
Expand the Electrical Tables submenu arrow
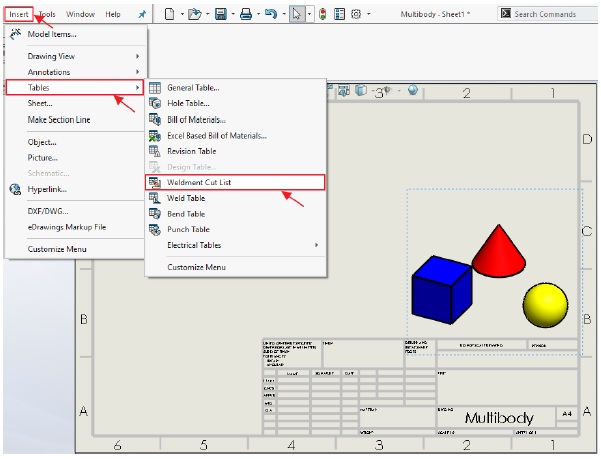[316, 245]
